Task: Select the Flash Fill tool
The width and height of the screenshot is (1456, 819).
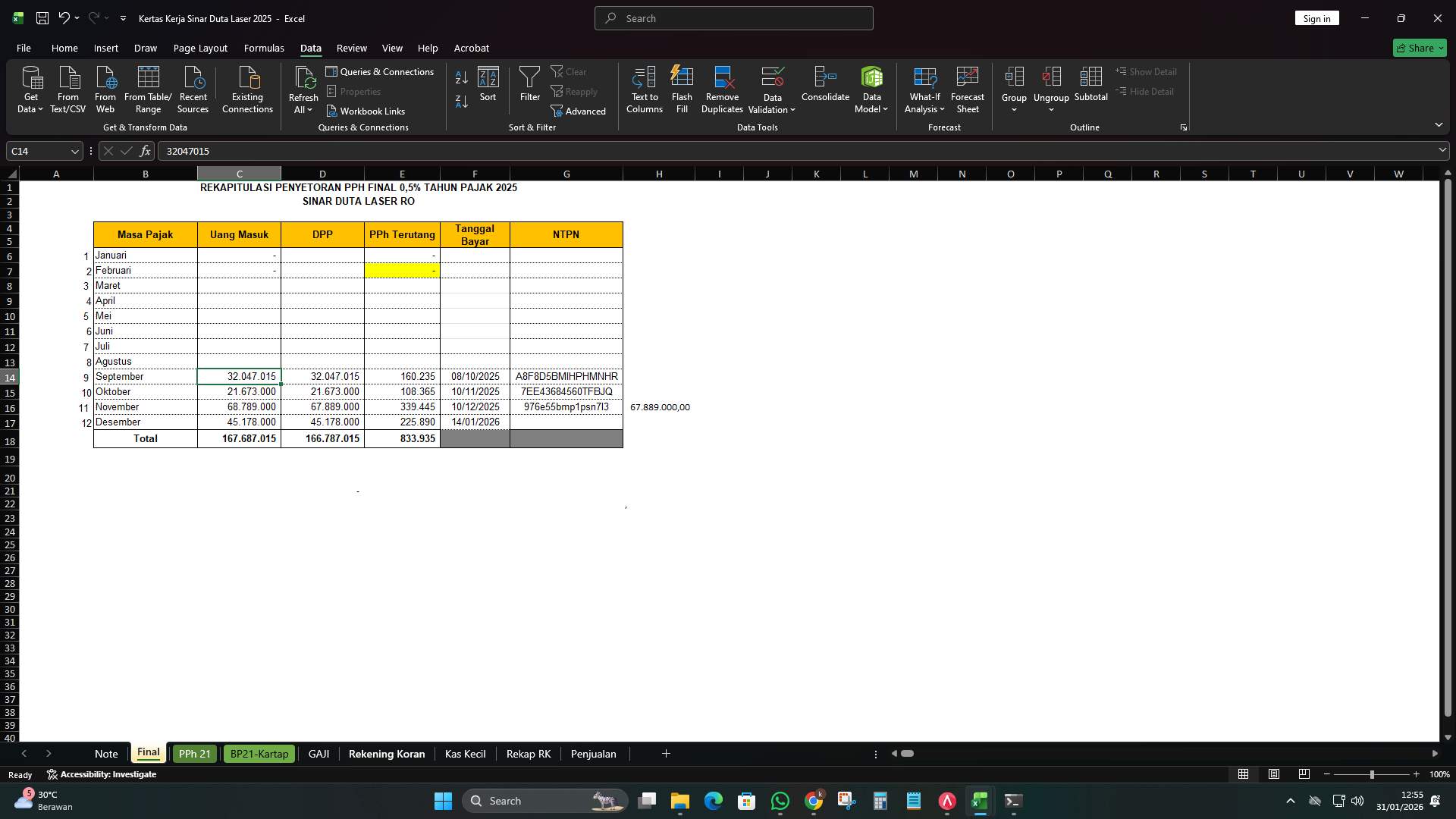Action: coord(681,89)
